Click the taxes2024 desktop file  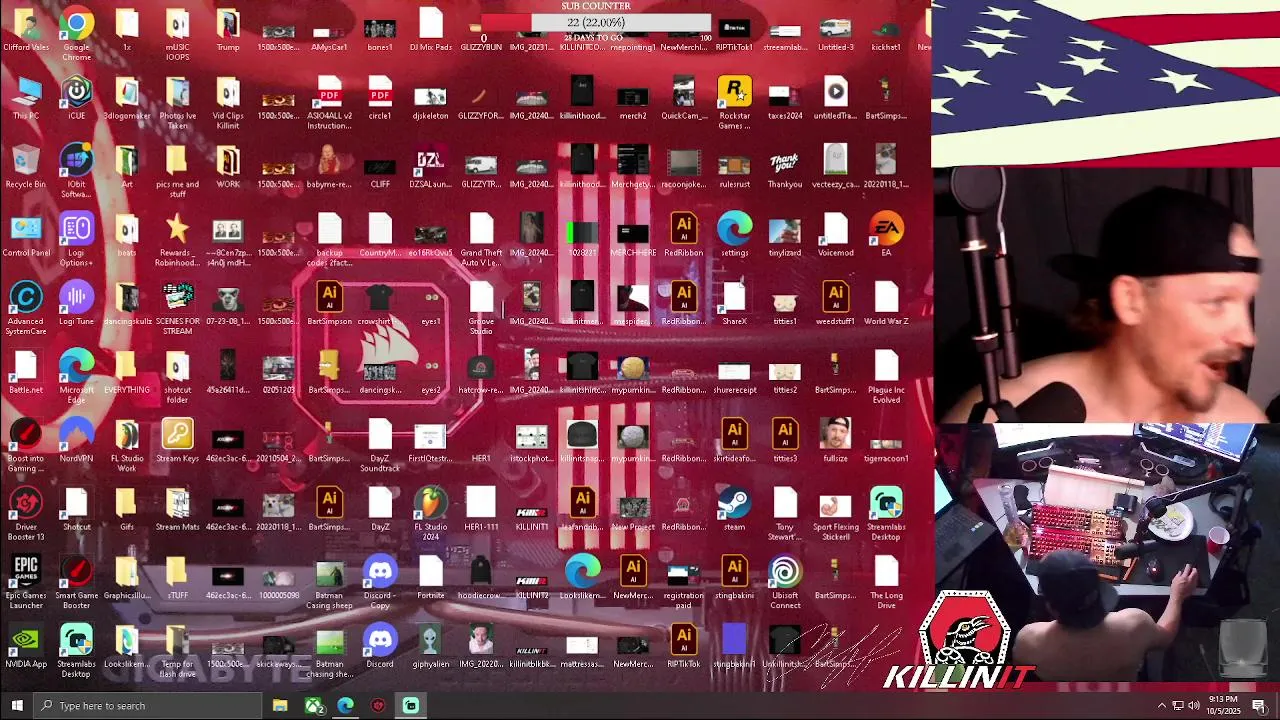click(785, 100)
